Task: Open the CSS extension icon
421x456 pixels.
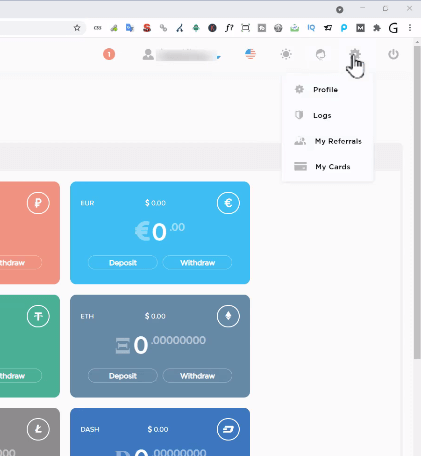Action: [x=97, y=28]
